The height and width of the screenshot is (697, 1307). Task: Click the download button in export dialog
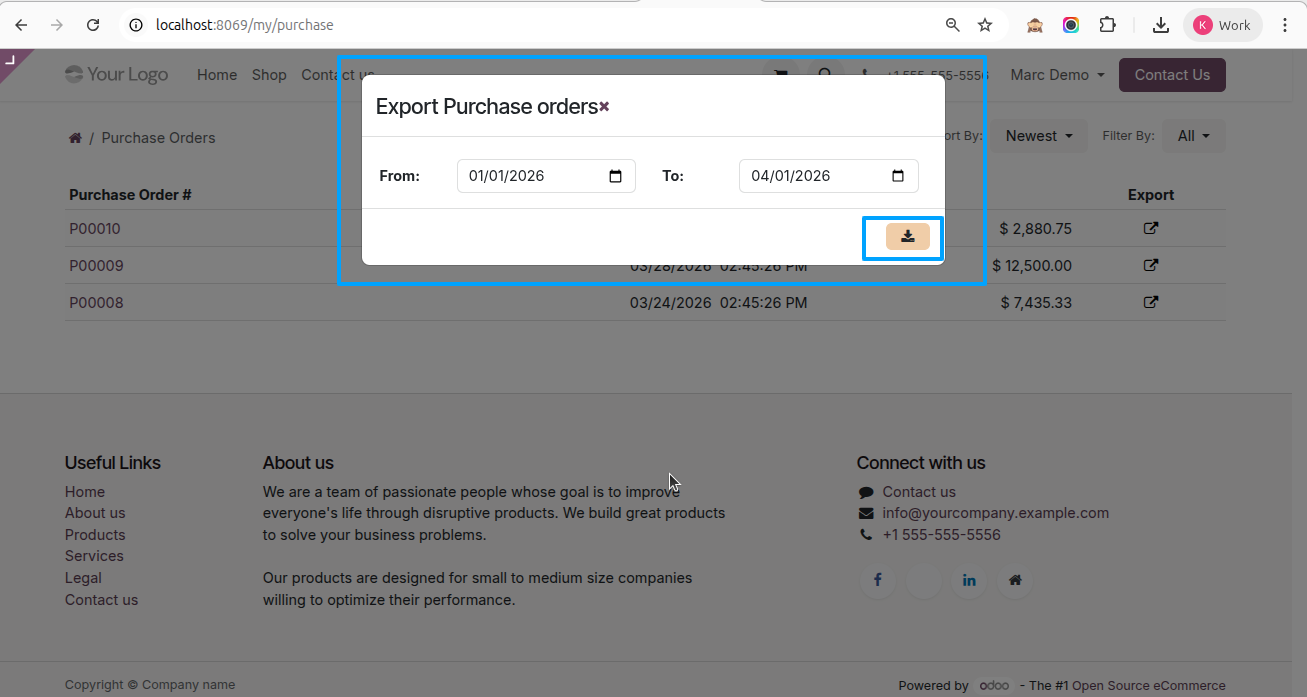point(907,237)
